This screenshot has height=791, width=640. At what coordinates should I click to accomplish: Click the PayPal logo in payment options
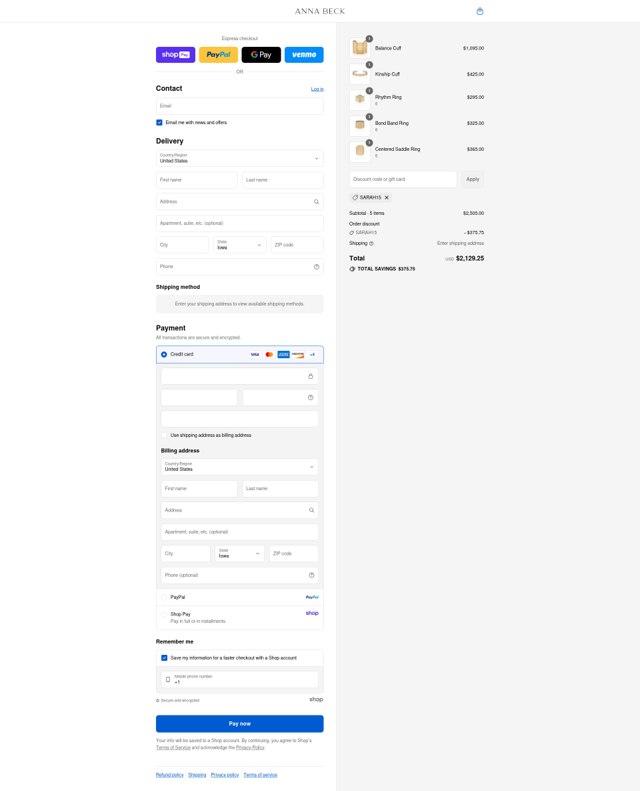312,597
